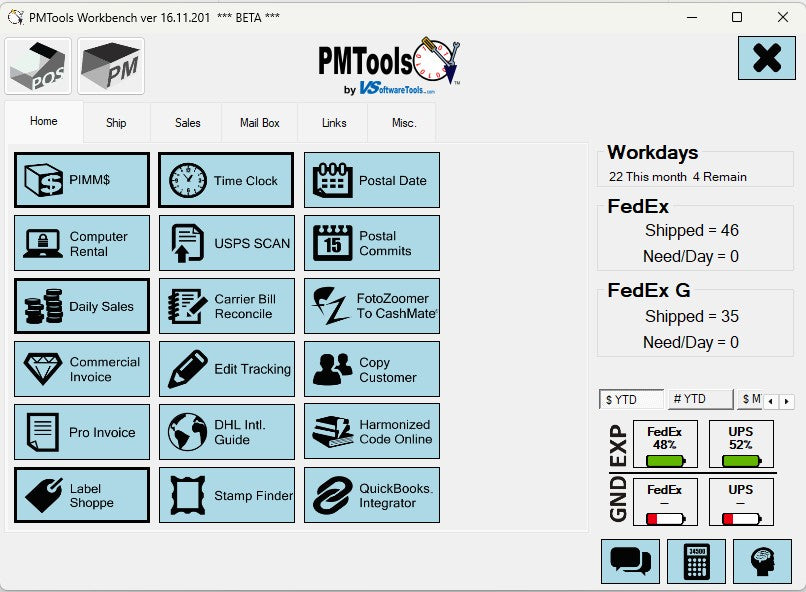
Task: Switch to the Mail Box tab
Action: click(x=260, y=123)
